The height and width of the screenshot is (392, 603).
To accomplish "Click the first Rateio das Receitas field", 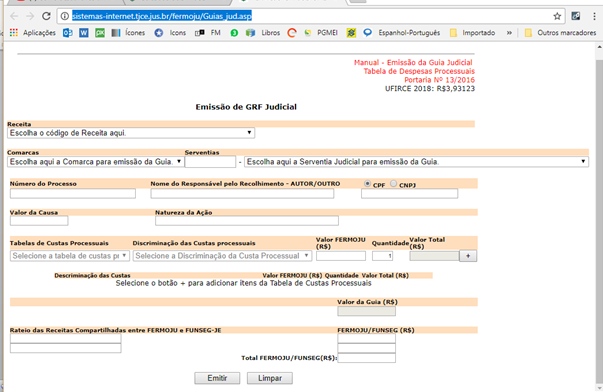I will pyautogui.click(x=66, y=339).
